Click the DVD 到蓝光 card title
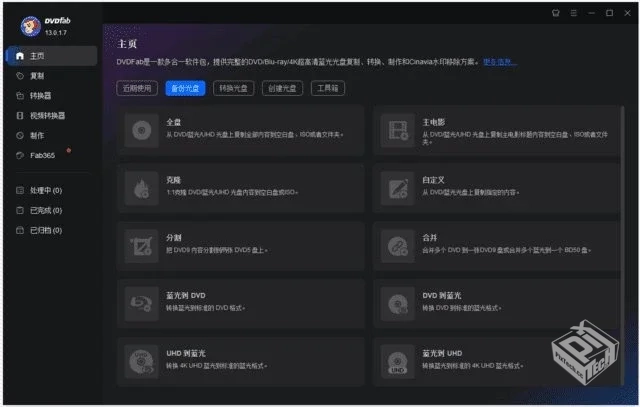640x407 pixels. [442, 296]
